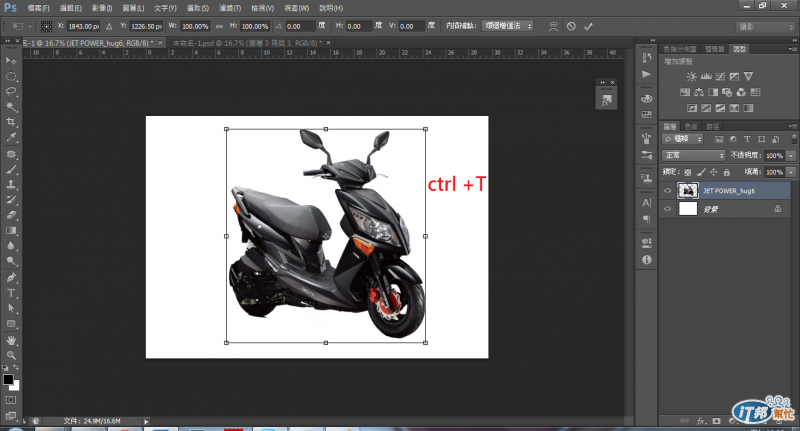Select the Elliptical Marquee tool
This screenshot has height=431, width=800.
tap(11, 77)
